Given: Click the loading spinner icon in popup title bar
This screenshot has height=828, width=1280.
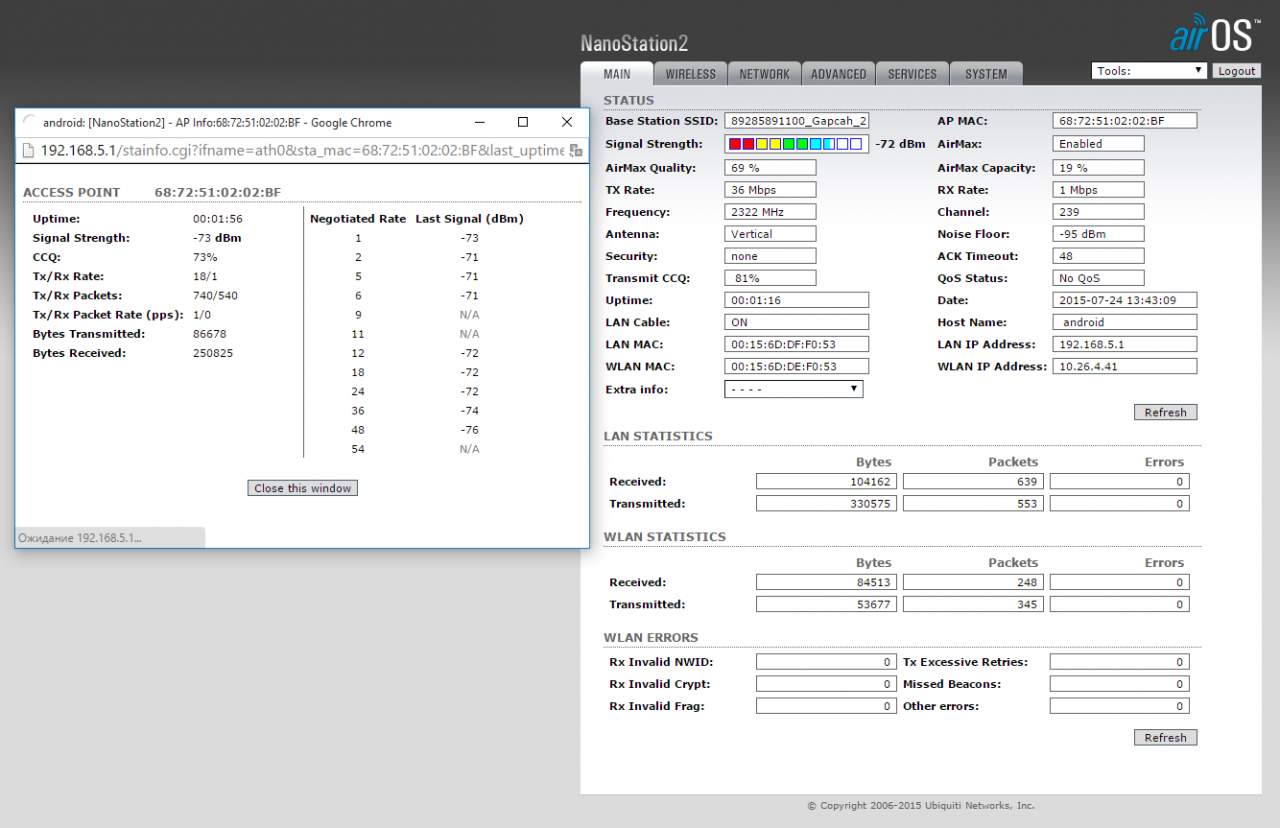Looking at the screenshot, I should [30, 122].
